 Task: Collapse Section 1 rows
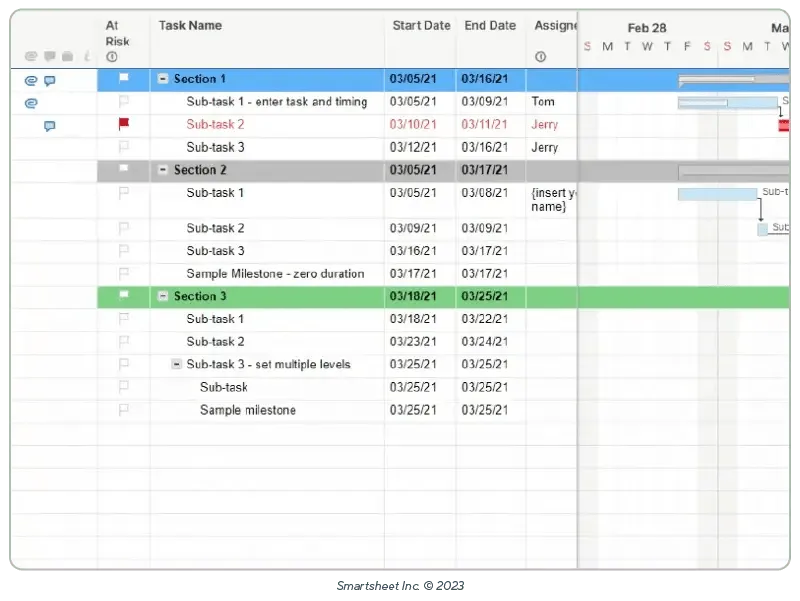pyautogui.click(x=163, y=79)
